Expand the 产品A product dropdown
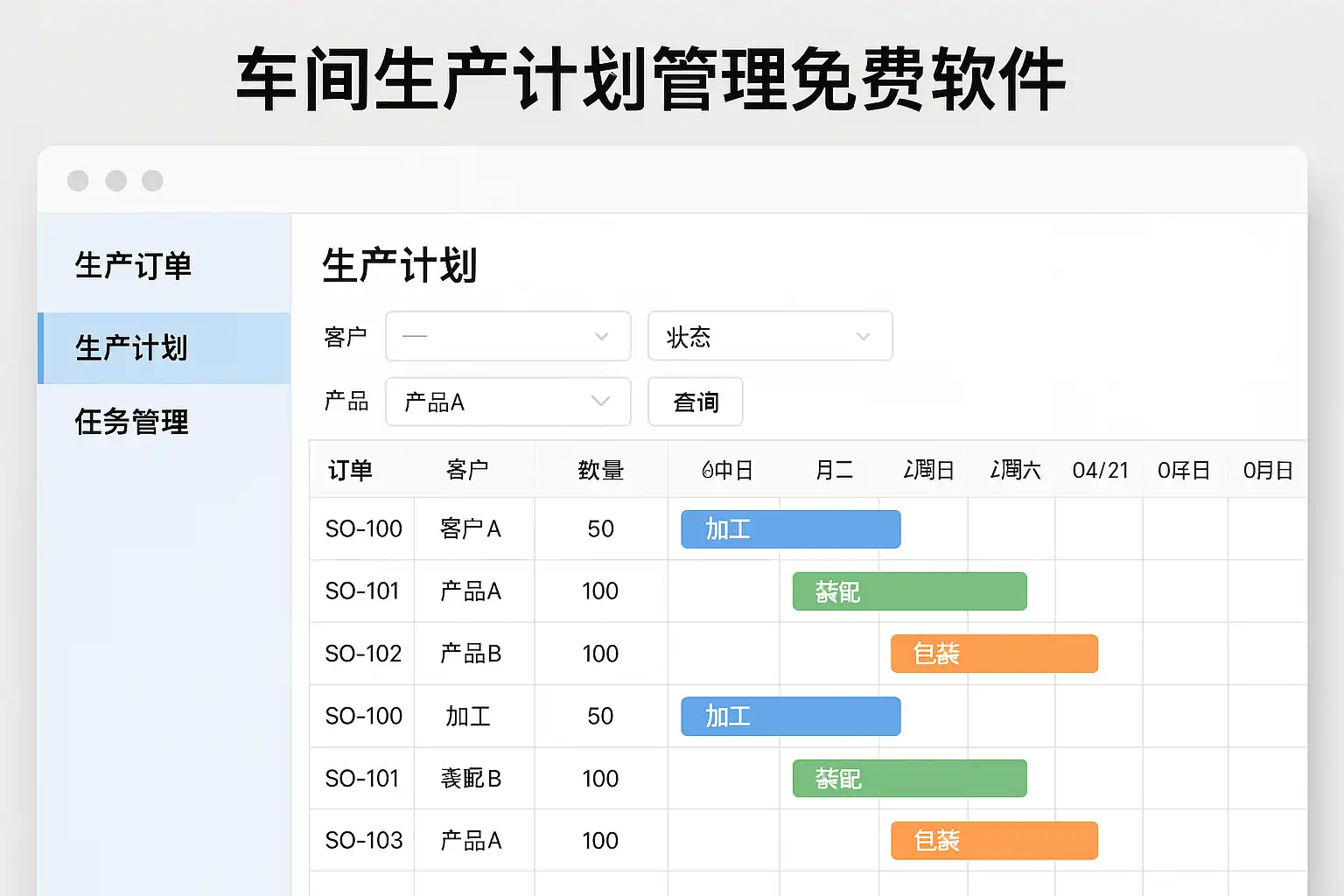Viewport: 1344px width, 896px height. click(507, 402)
